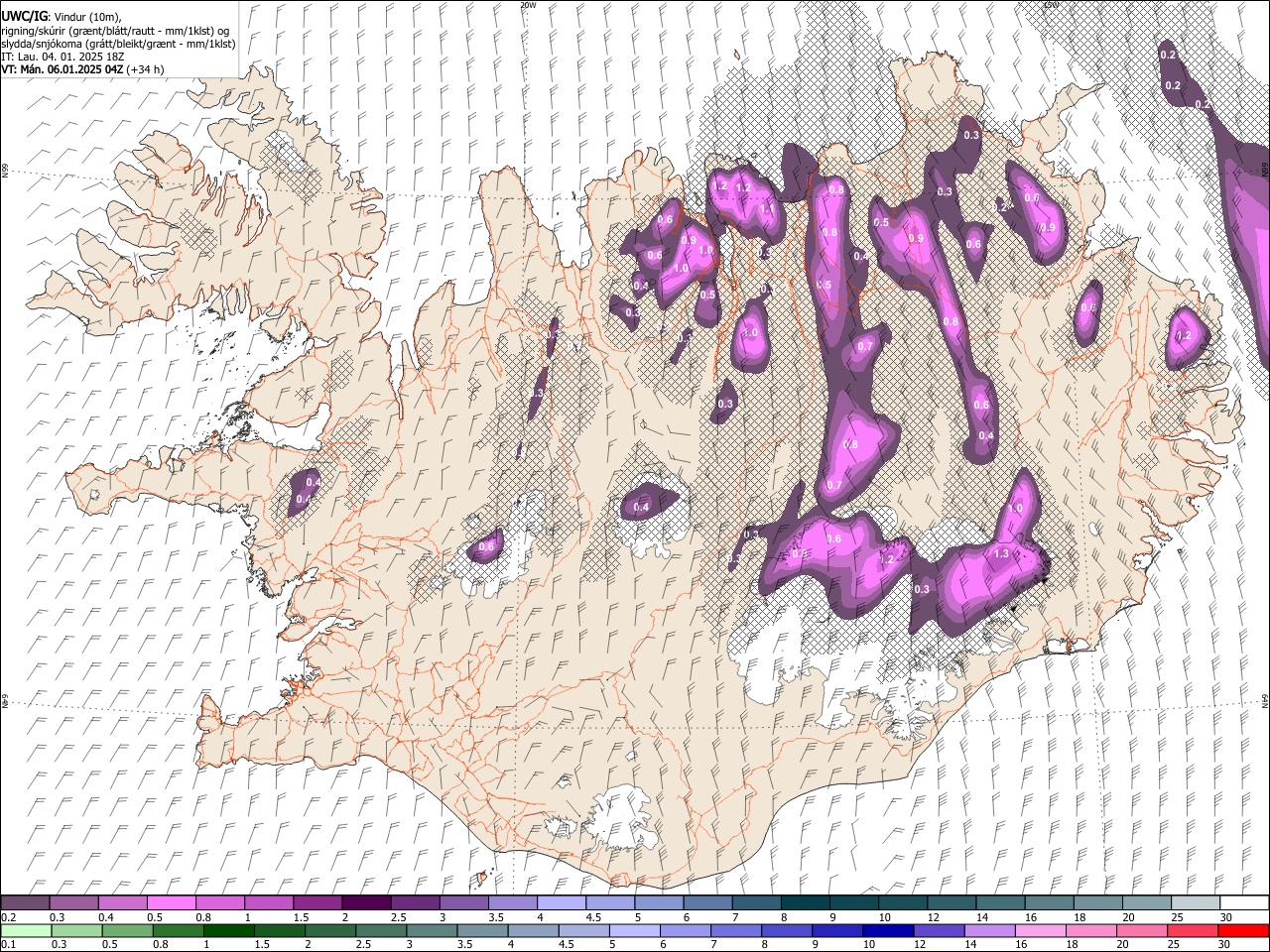Viewport: 1270px width, 952px height.
Task: Click the rain-scale swatch between 4.5 and 5
Action: pos(582,930)
